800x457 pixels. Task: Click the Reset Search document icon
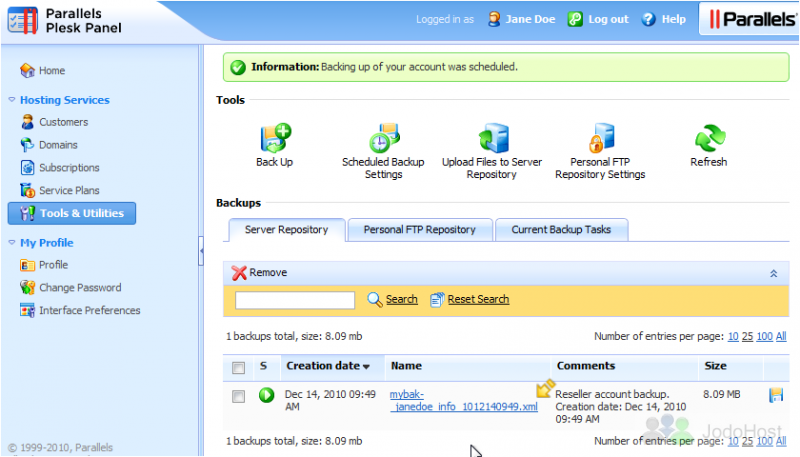[437, 299]
